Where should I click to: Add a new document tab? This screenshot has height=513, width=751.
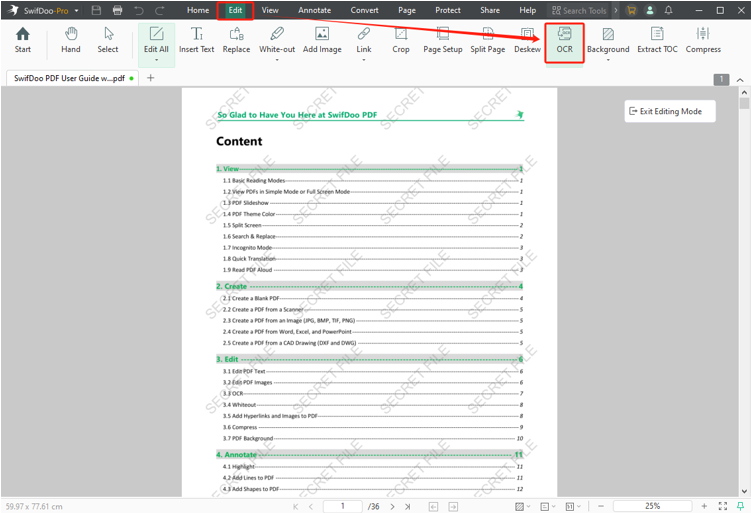coord(150,78)
